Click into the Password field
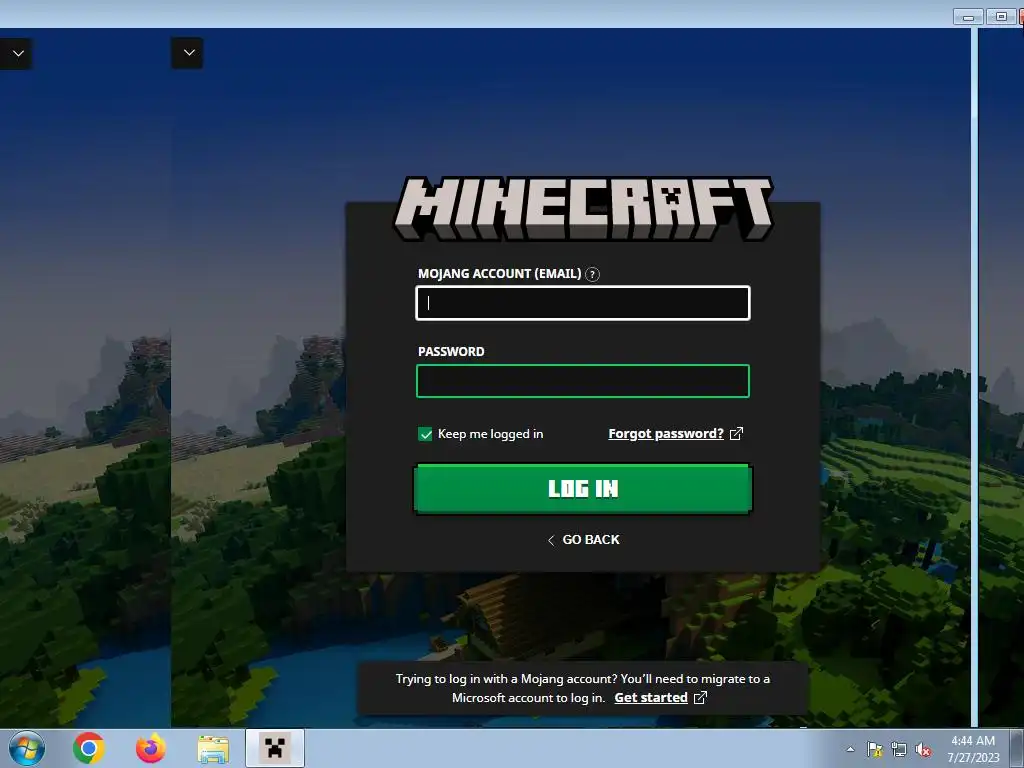 [x=583, y=381]
